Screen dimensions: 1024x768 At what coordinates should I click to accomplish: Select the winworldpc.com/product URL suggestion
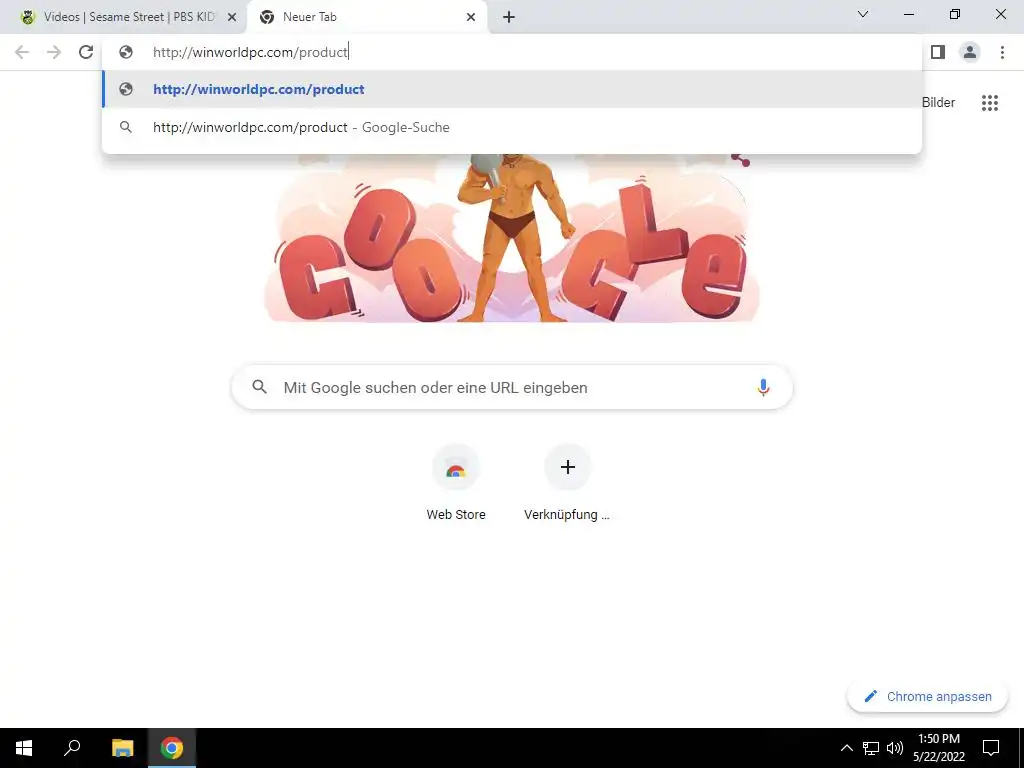(512, 89)
